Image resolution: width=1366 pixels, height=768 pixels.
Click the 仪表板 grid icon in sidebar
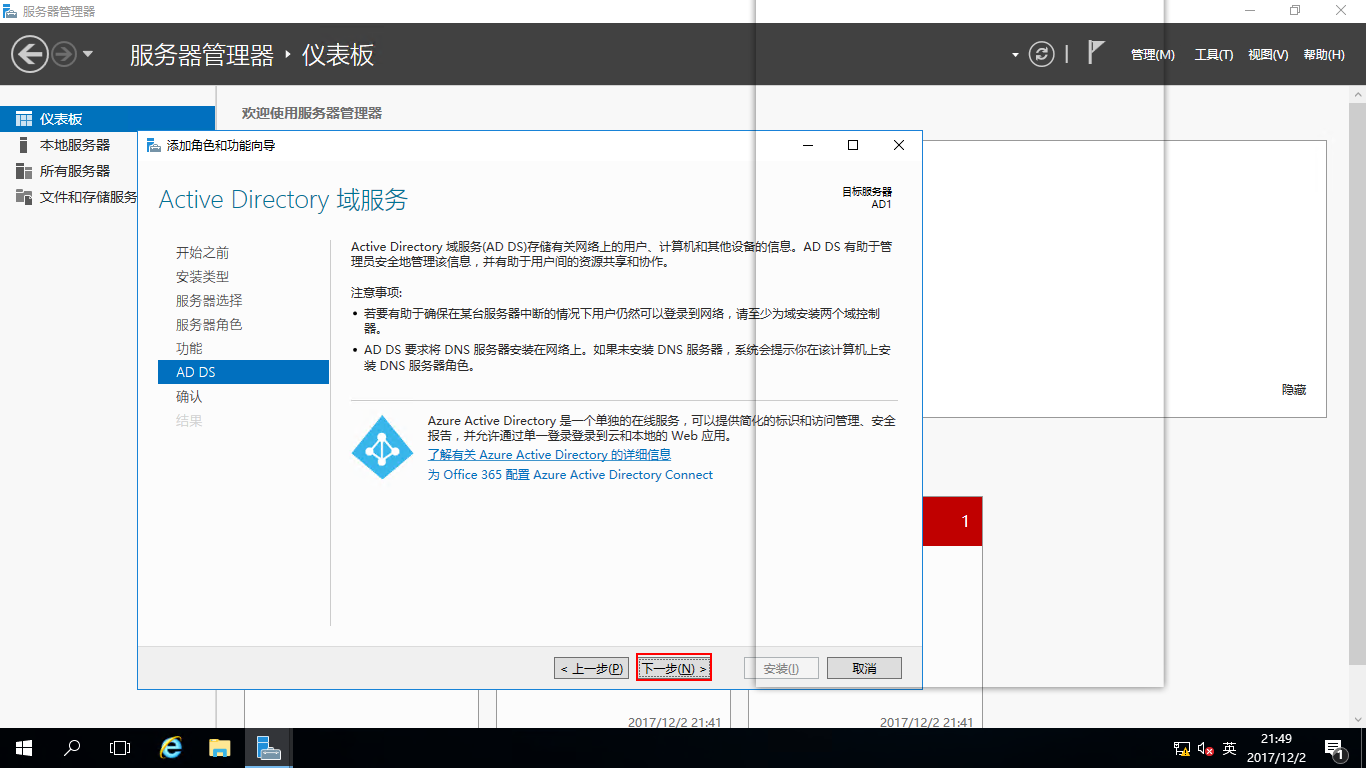tap(24, 119)
